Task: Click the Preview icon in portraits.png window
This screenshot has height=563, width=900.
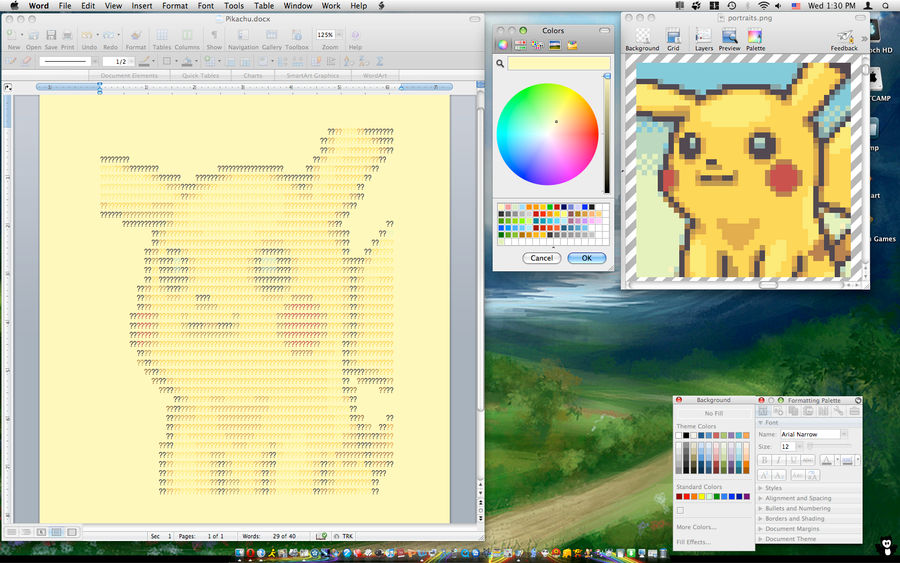Action: (x=730, y=36)
